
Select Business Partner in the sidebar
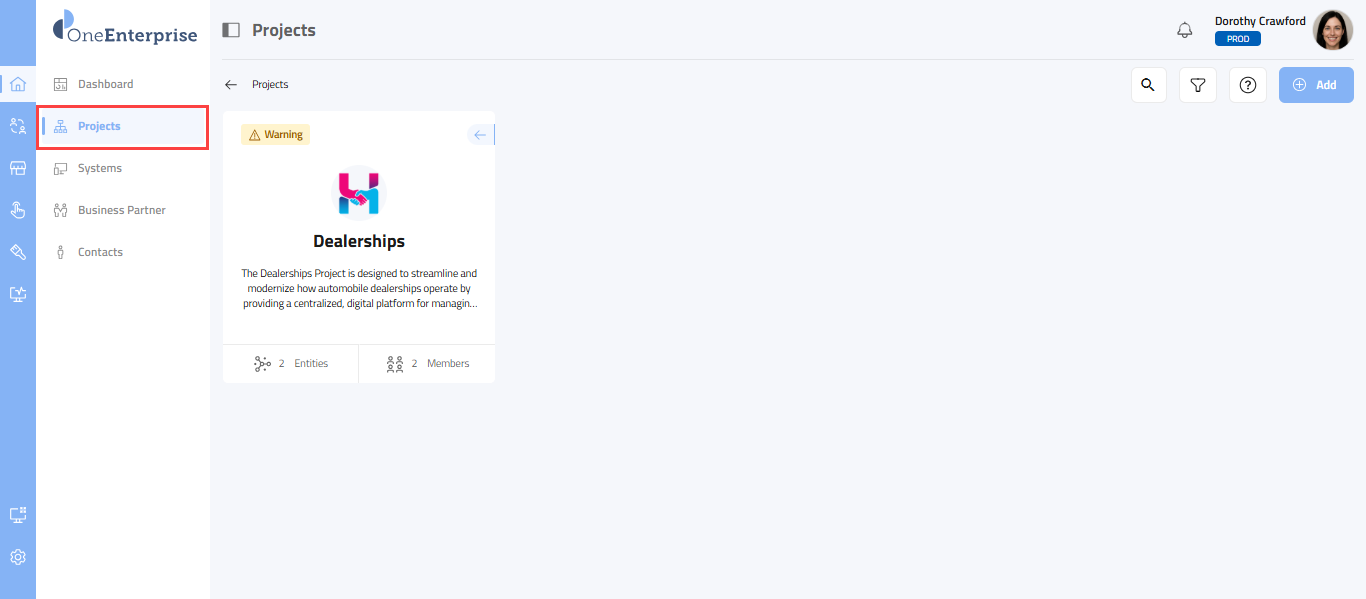coord(121,210)
